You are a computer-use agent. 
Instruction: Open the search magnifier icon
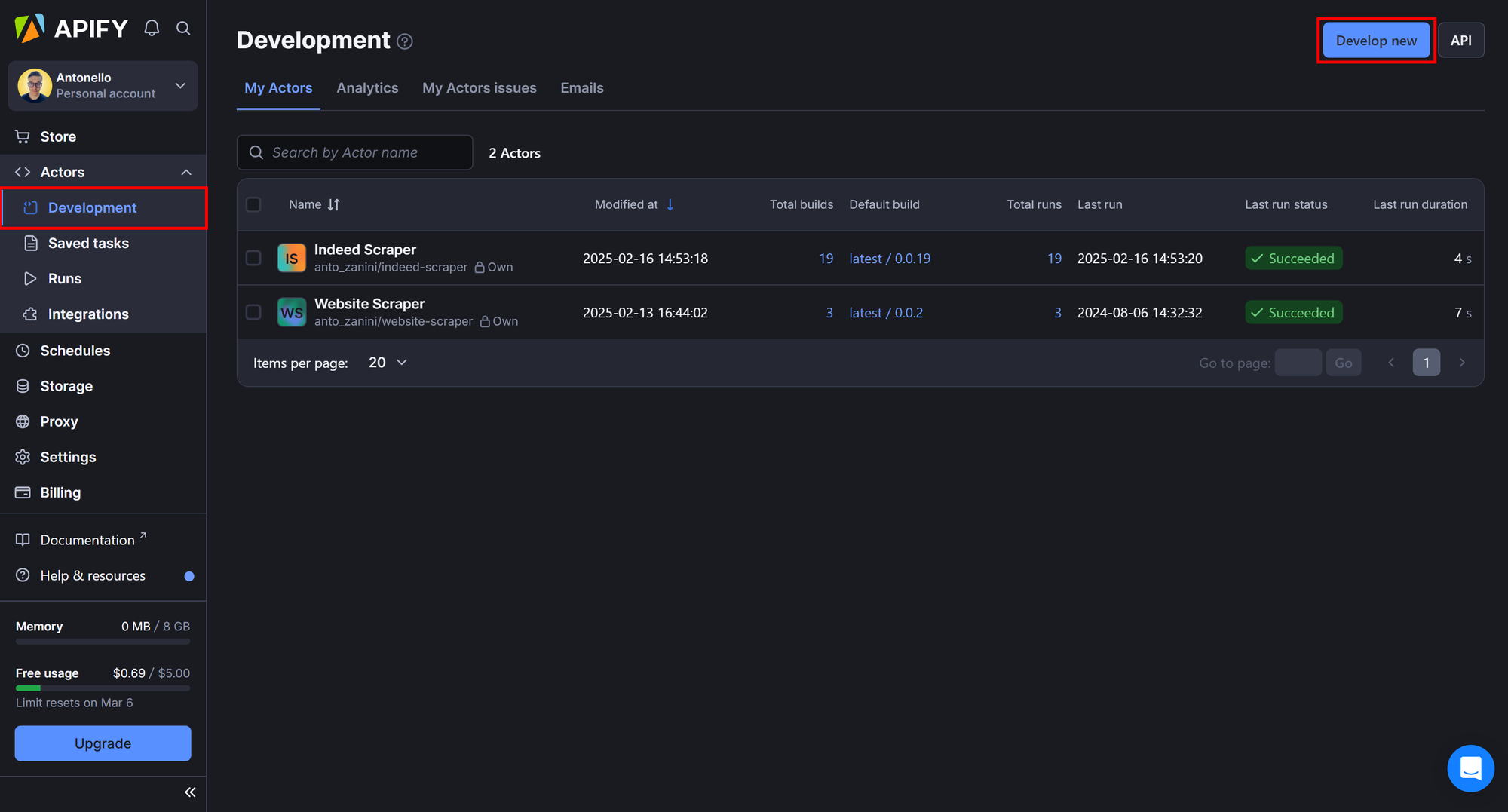183,28
